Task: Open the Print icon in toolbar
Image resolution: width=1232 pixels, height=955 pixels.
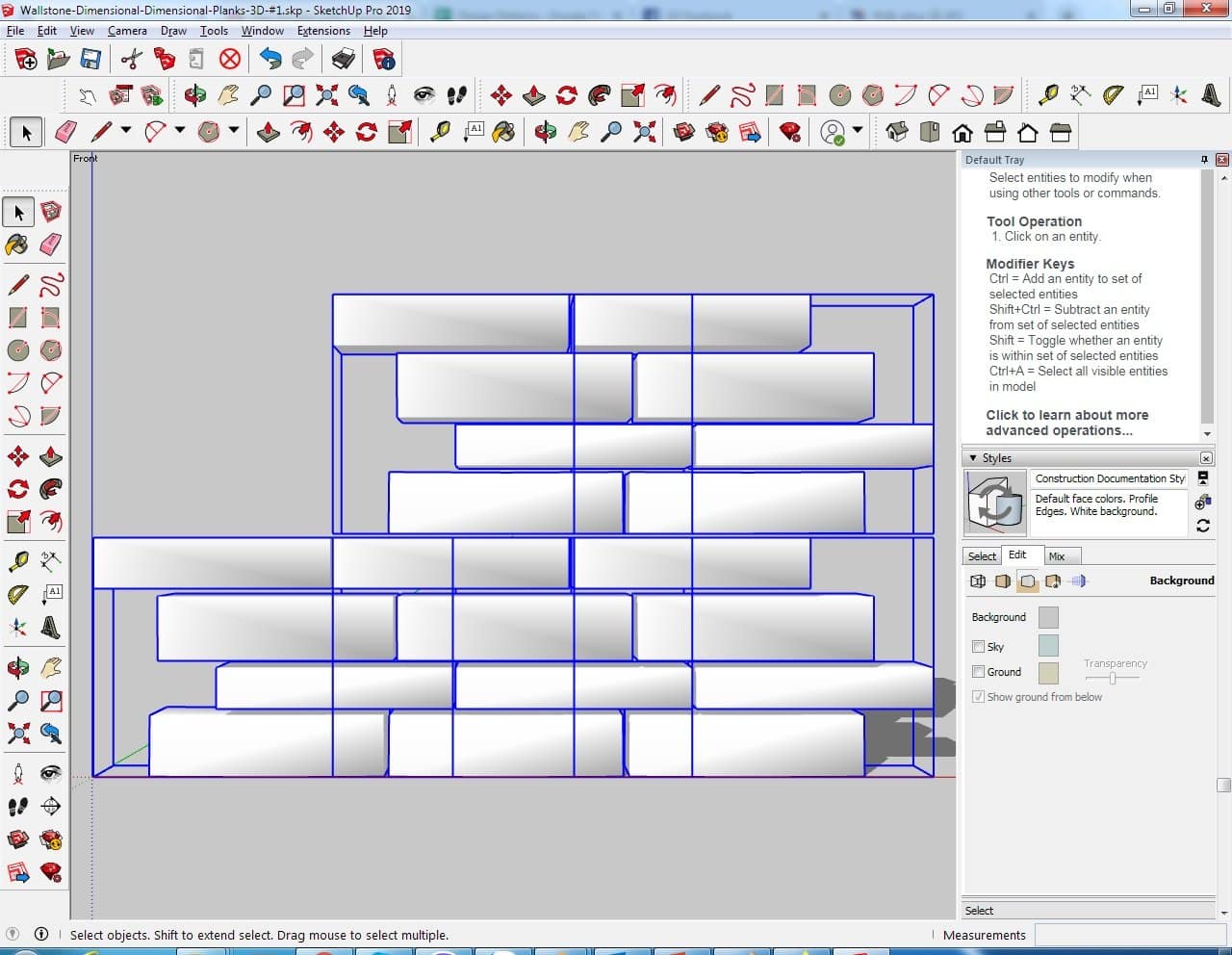Action: 343,60
